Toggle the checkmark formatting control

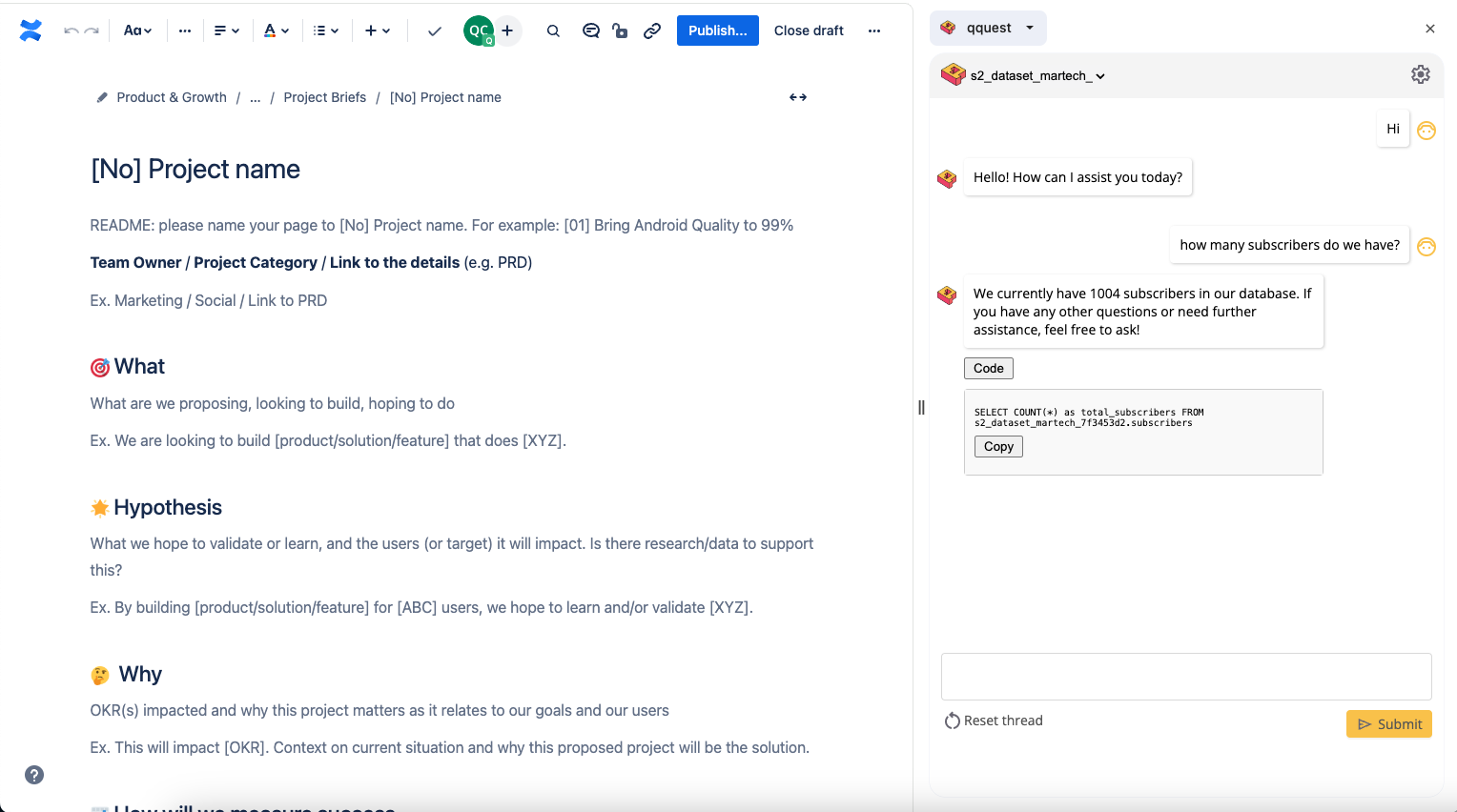tap(434, 30)
